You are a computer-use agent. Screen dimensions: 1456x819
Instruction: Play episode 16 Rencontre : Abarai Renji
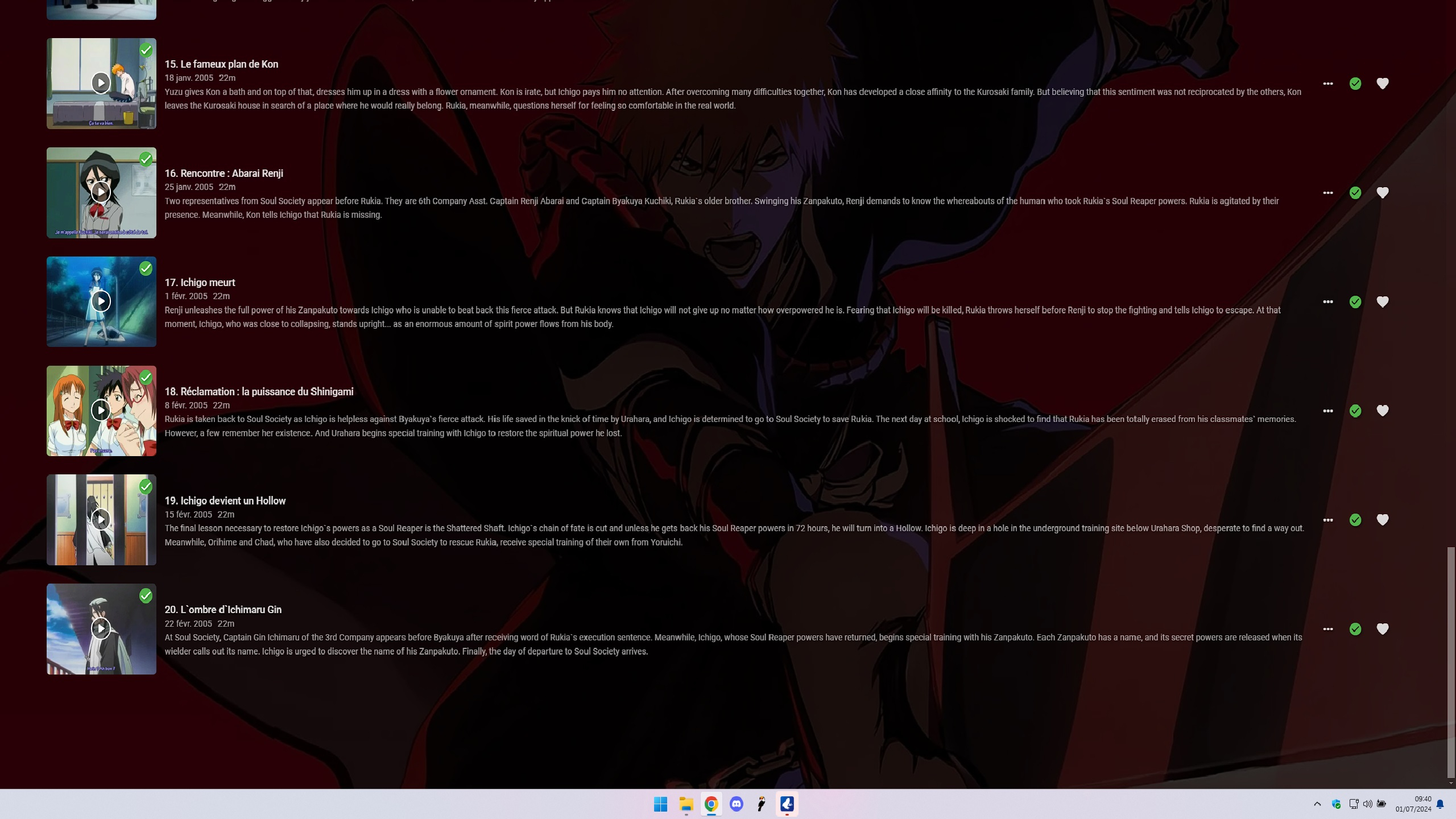[101, 192]
